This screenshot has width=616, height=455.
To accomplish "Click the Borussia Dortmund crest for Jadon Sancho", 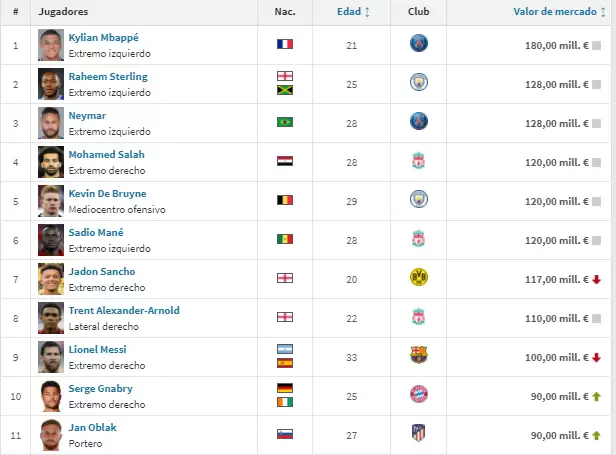I will pyautogui.click(x=418, y=279).
